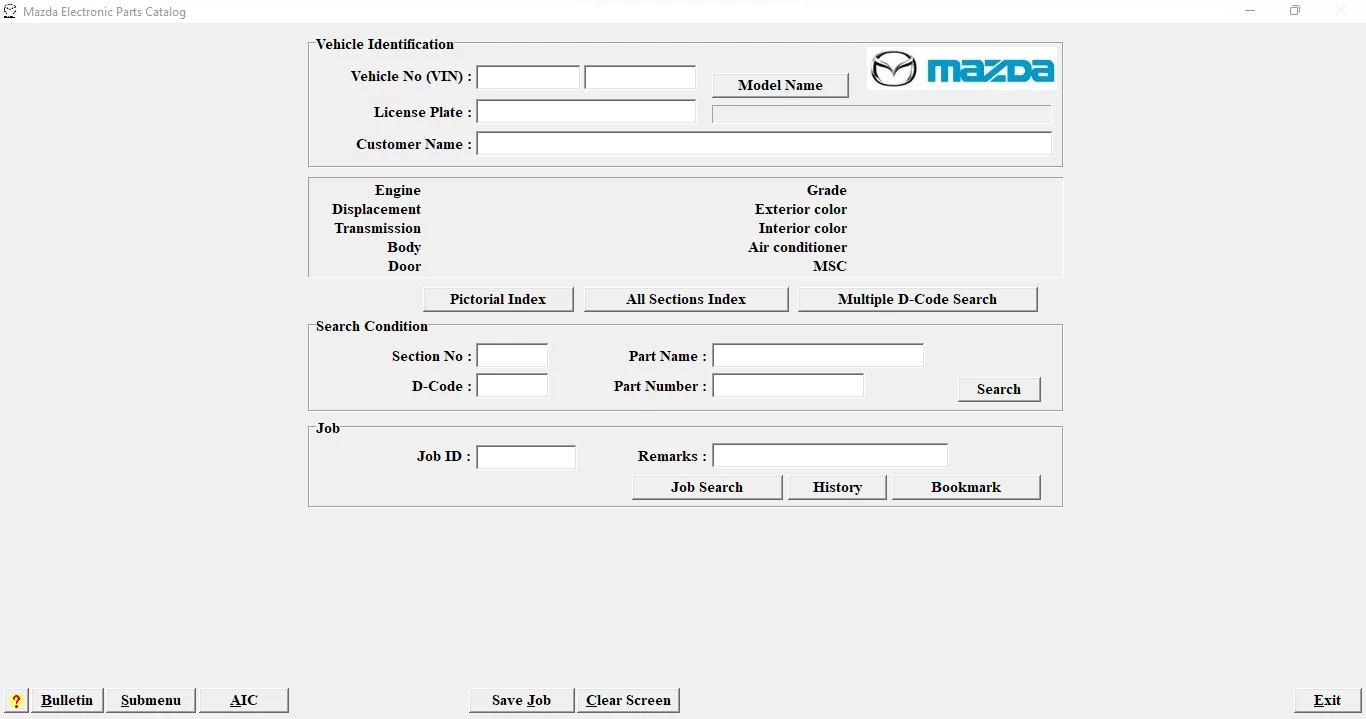Open Multiple D-Code Search

[917, 300]
